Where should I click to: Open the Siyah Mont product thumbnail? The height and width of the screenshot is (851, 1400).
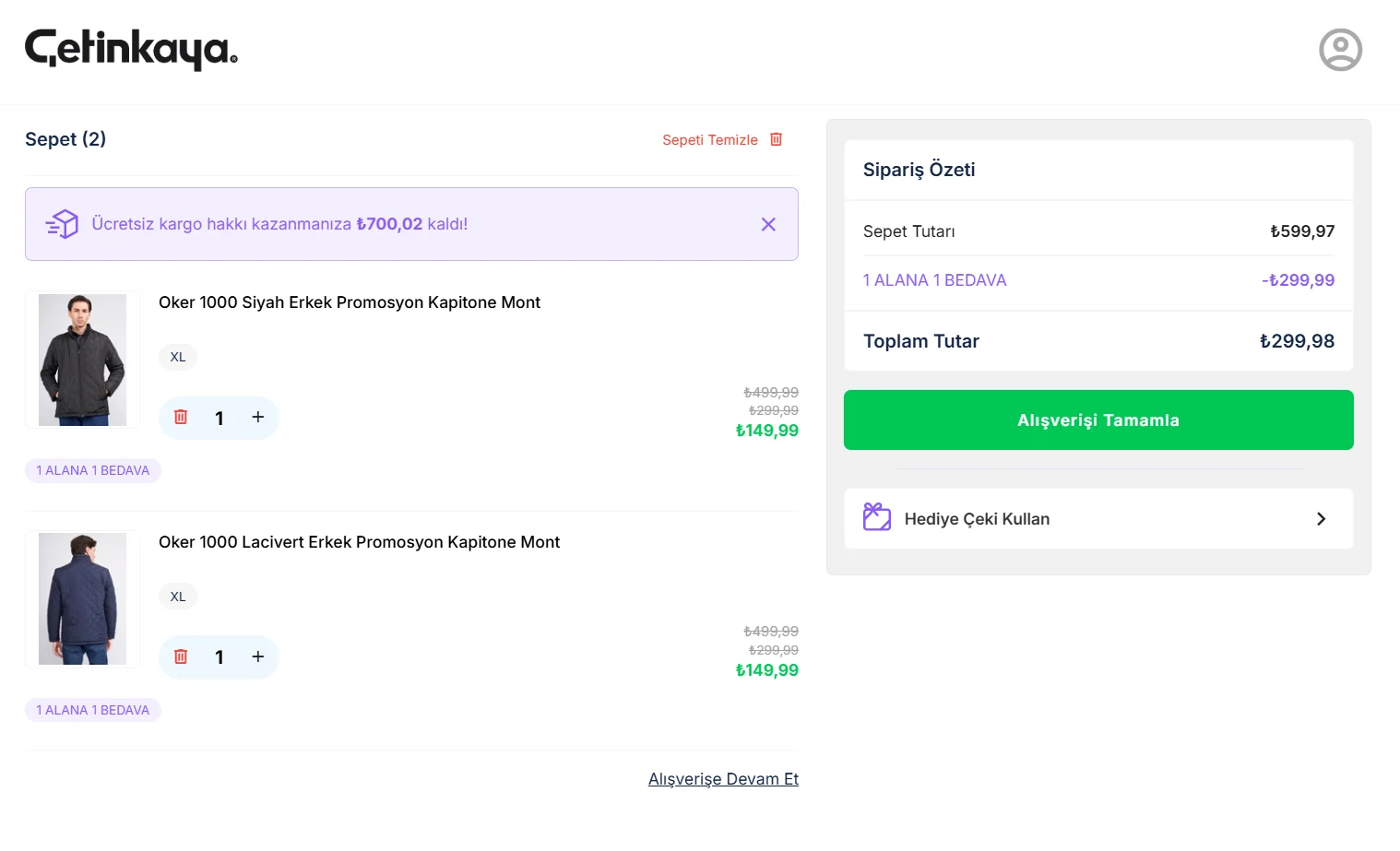pos(82,360)
